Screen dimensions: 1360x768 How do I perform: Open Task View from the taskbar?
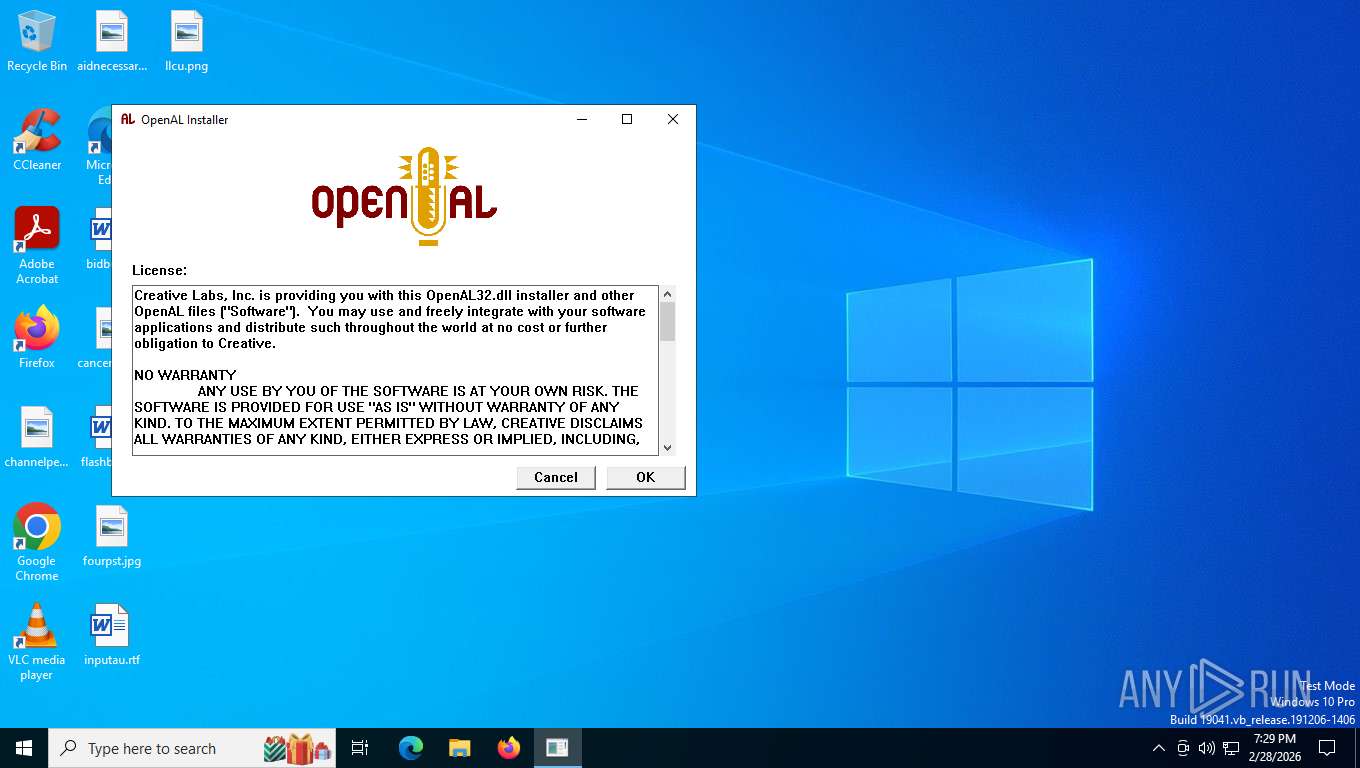(x=360, y=748)
